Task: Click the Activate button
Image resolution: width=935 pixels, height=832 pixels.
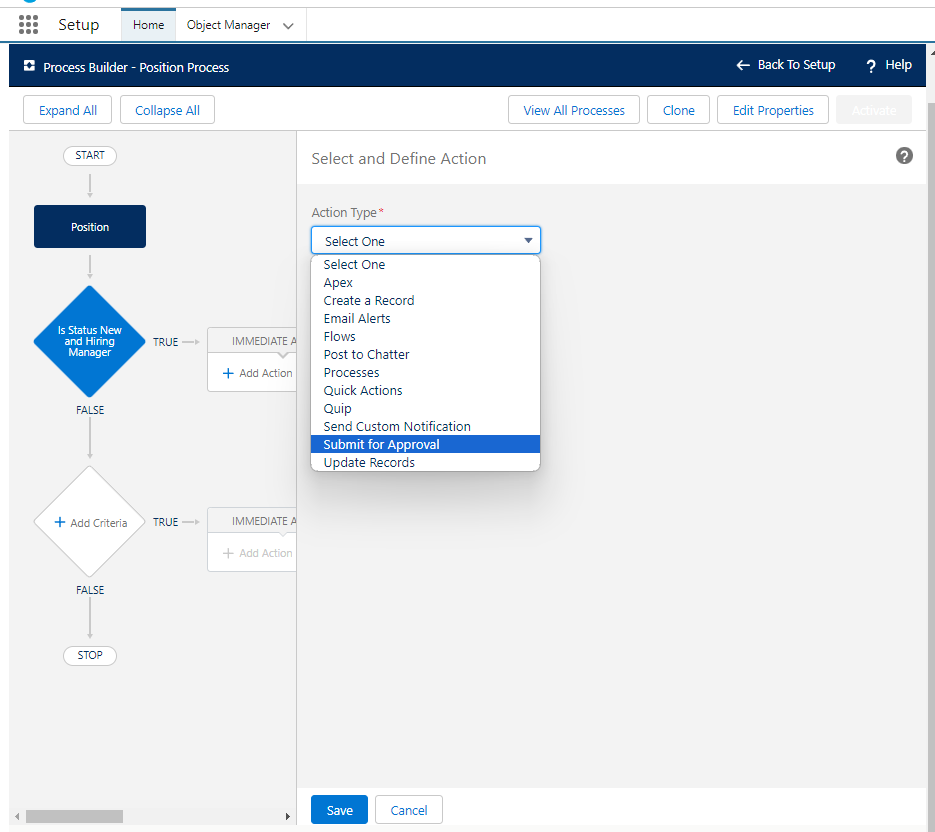Action: (x=874, y=110)
